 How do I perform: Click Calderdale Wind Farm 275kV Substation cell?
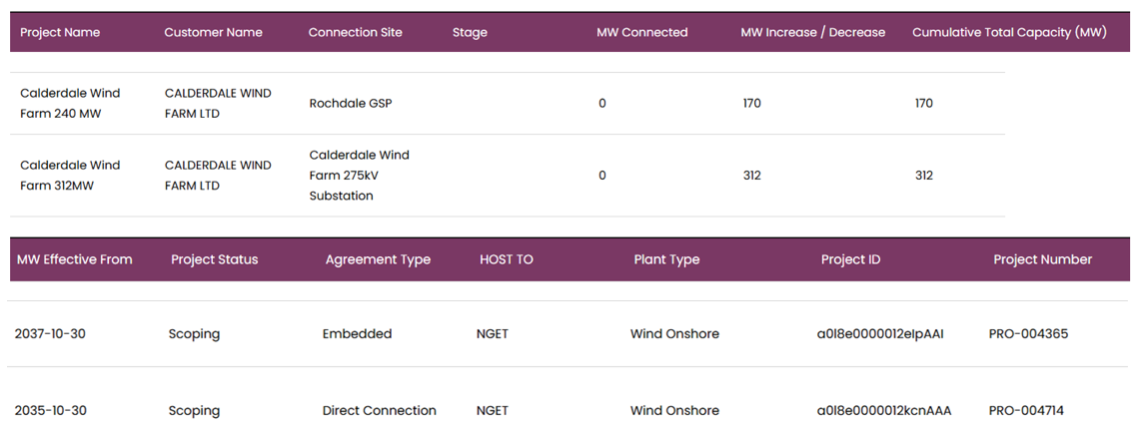coord(359,175)
